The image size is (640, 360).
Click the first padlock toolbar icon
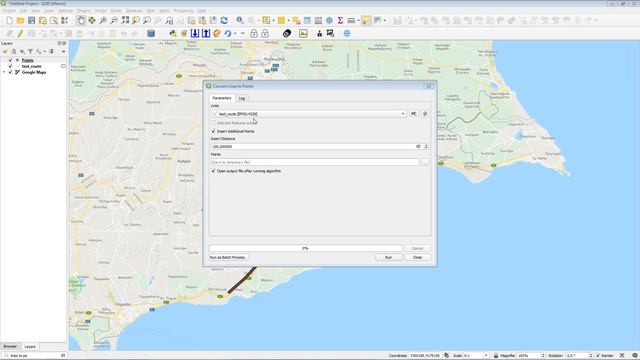[x=254, y=33]
